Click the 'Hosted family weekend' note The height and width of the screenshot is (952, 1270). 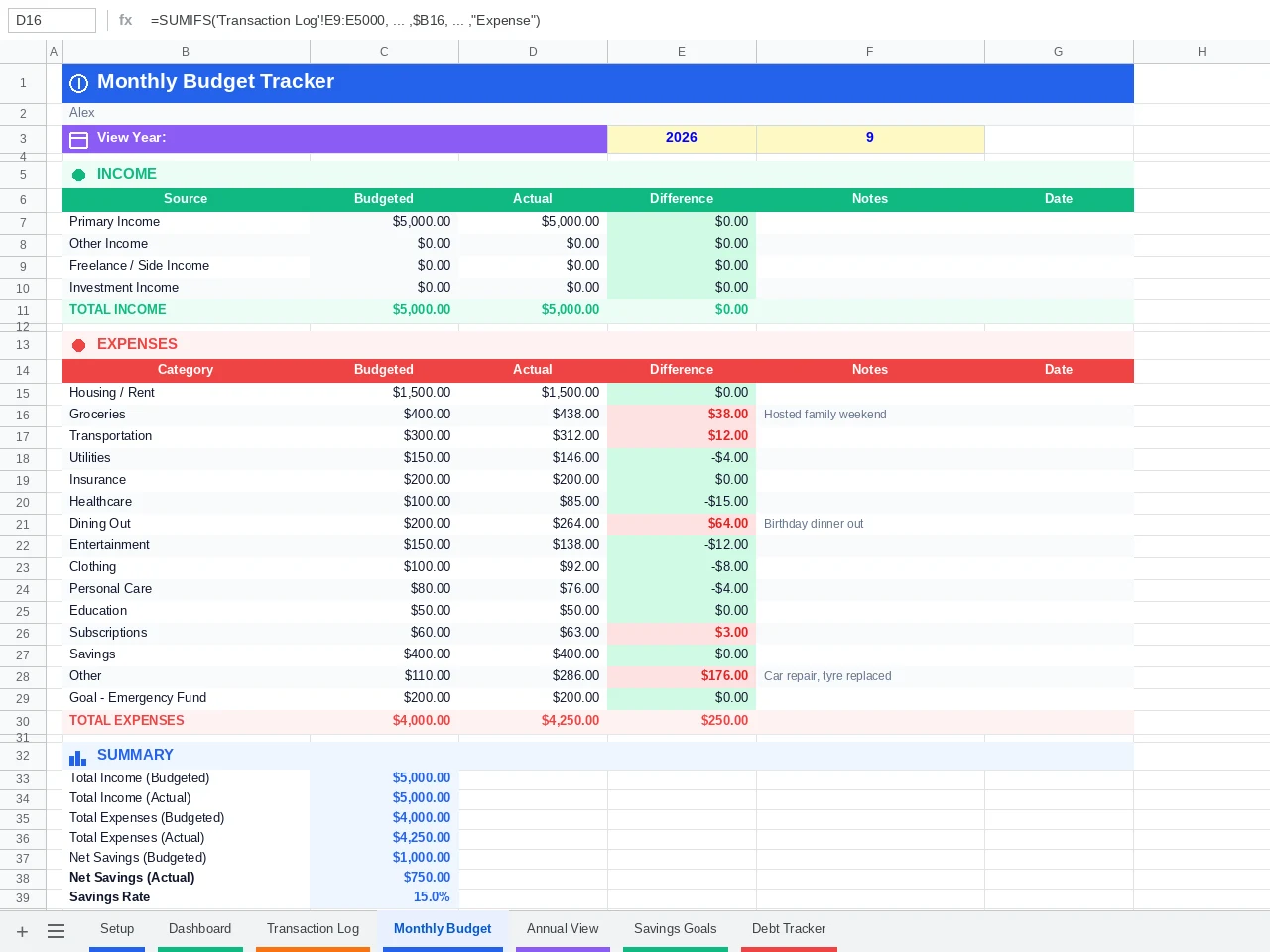825,415
